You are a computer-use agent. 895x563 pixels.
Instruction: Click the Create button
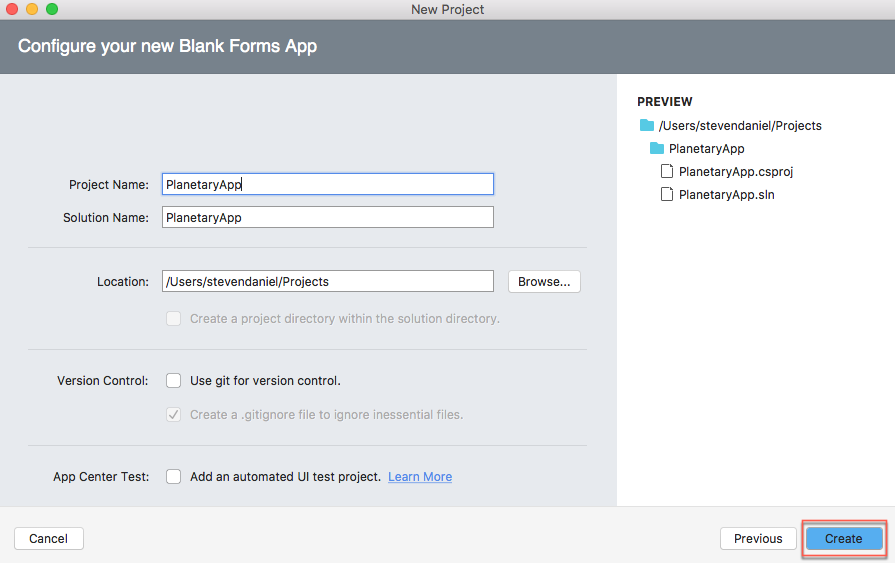click(844, 538)
